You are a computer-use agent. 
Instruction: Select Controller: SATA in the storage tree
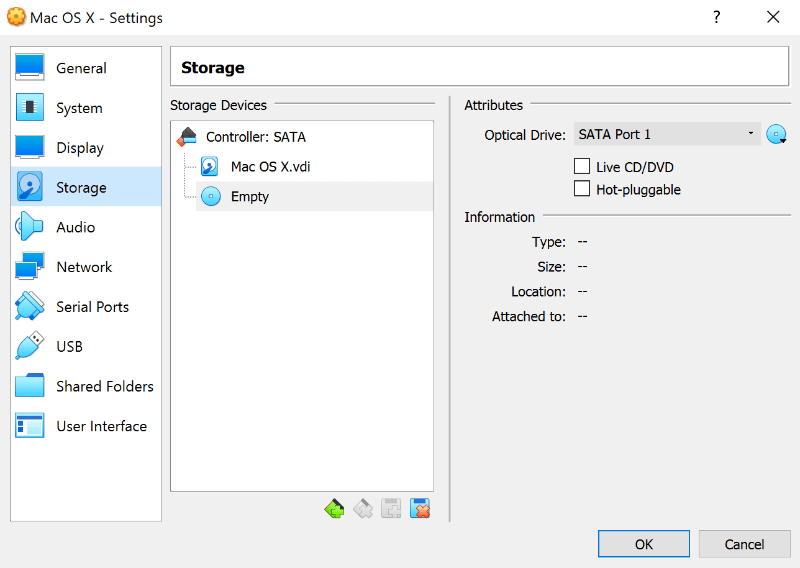(x=256, y=137)
